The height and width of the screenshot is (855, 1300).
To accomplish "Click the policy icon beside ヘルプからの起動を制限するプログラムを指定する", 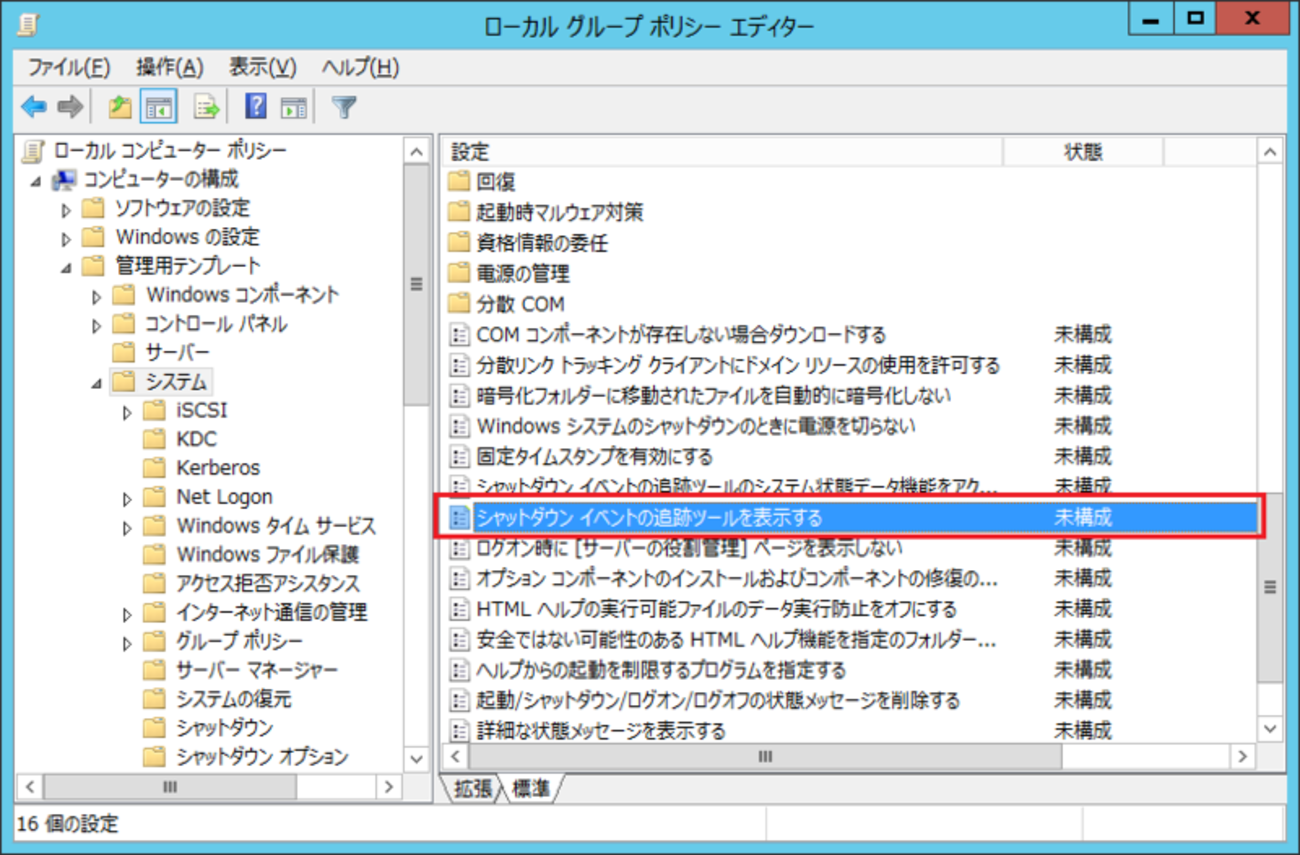I will pos(459,669).
